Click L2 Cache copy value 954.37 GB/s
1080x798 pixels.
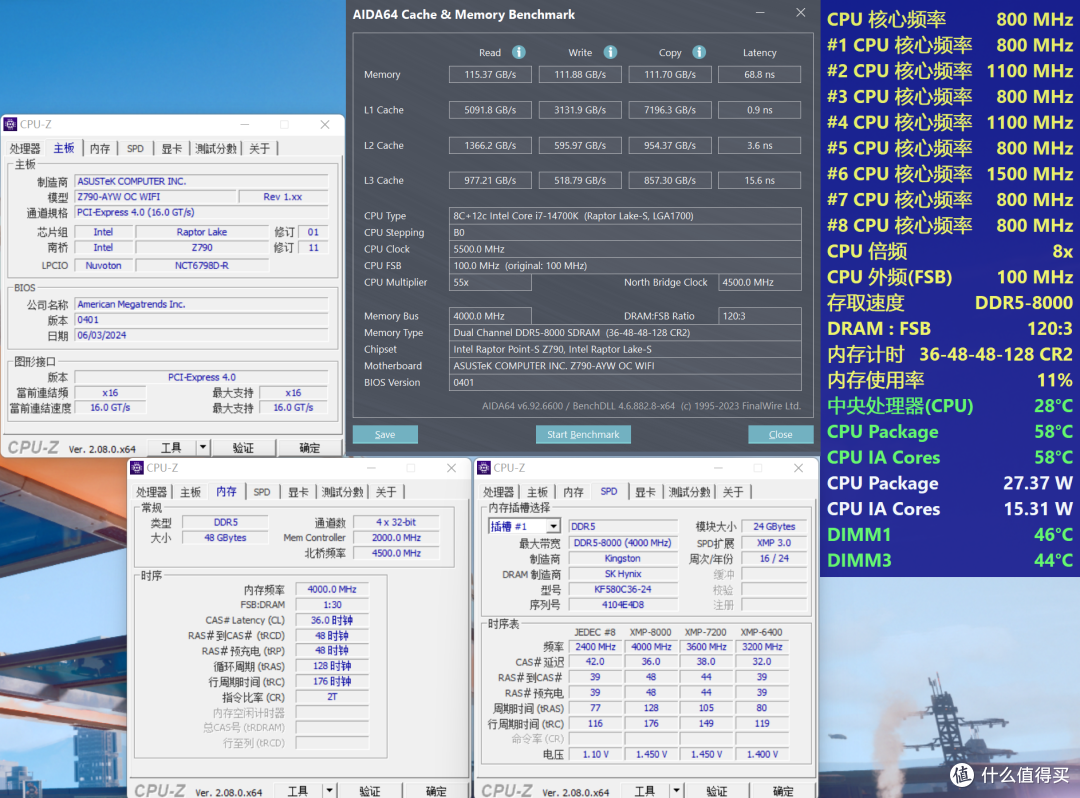coord(669,146)
